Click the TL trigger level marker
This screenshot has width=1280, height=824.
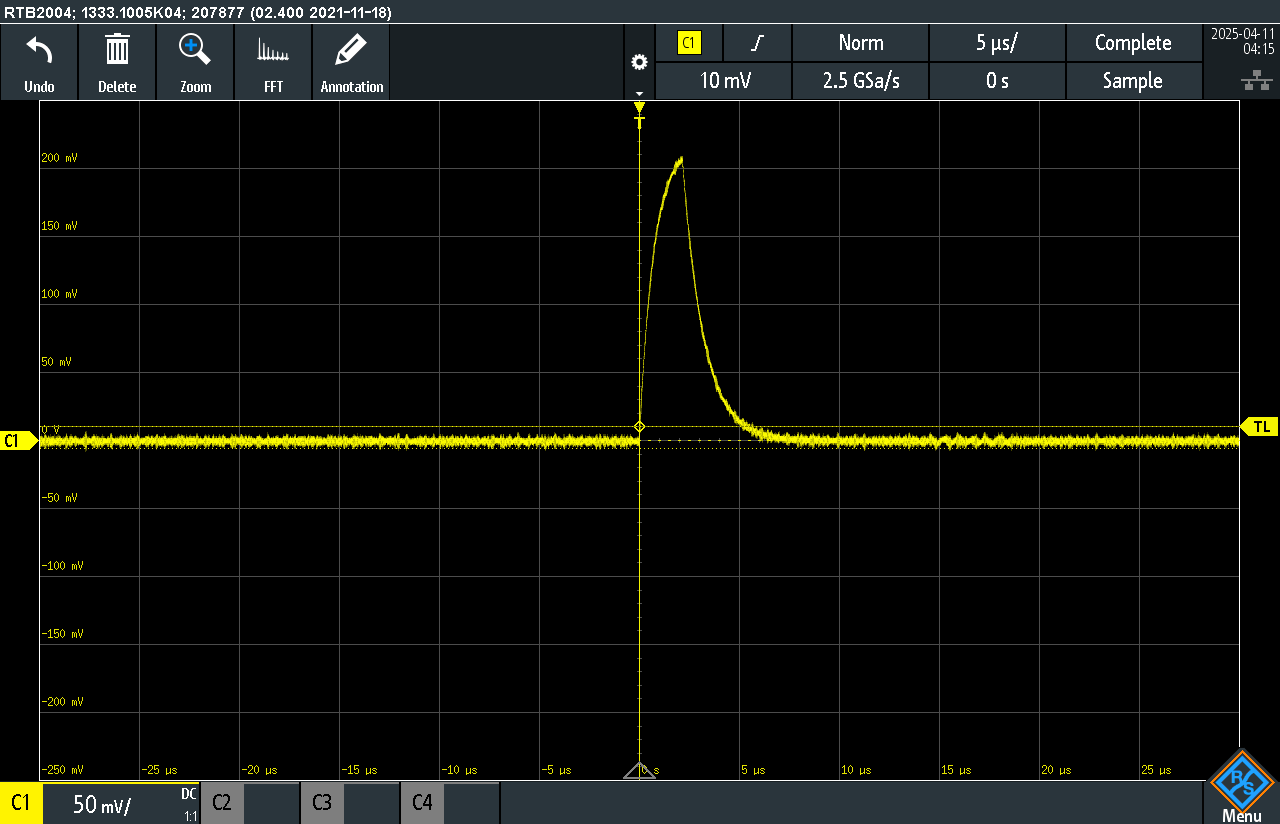click(x=1261, y=427)
